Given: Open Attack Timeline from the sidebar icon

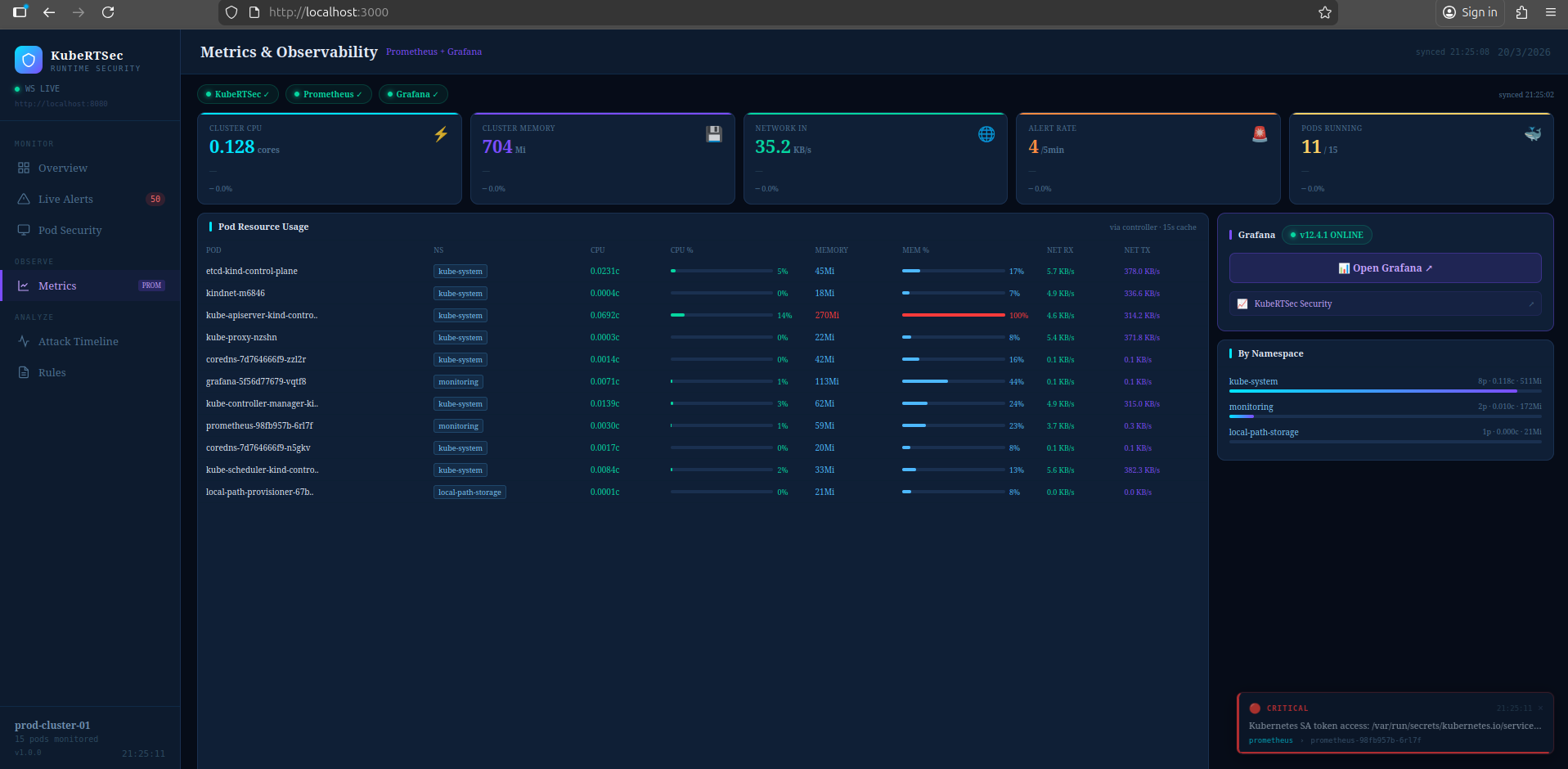Looking at the screenshot, I should click(x=25, y=341).
